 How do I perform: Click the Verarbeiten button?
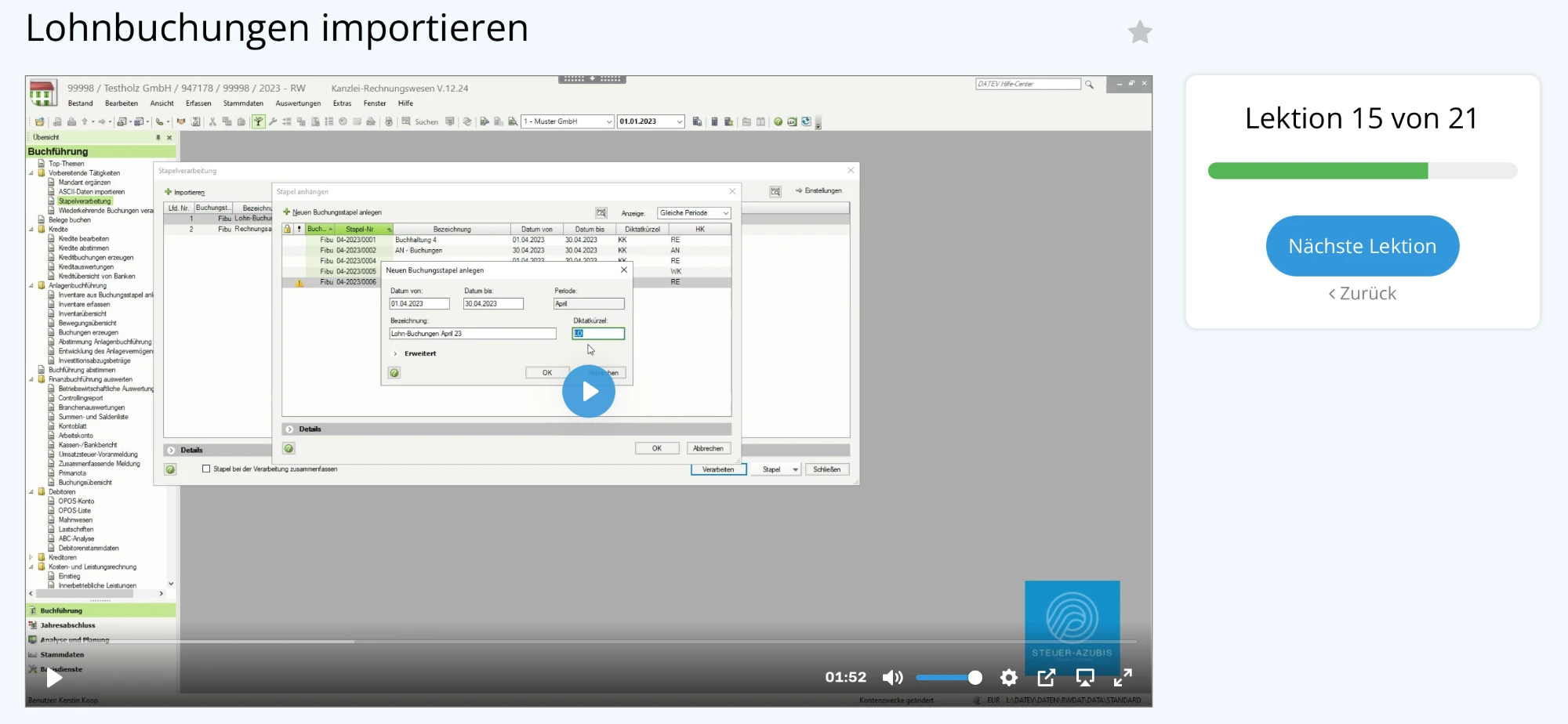pyautogui.click(x=718, y=469)
